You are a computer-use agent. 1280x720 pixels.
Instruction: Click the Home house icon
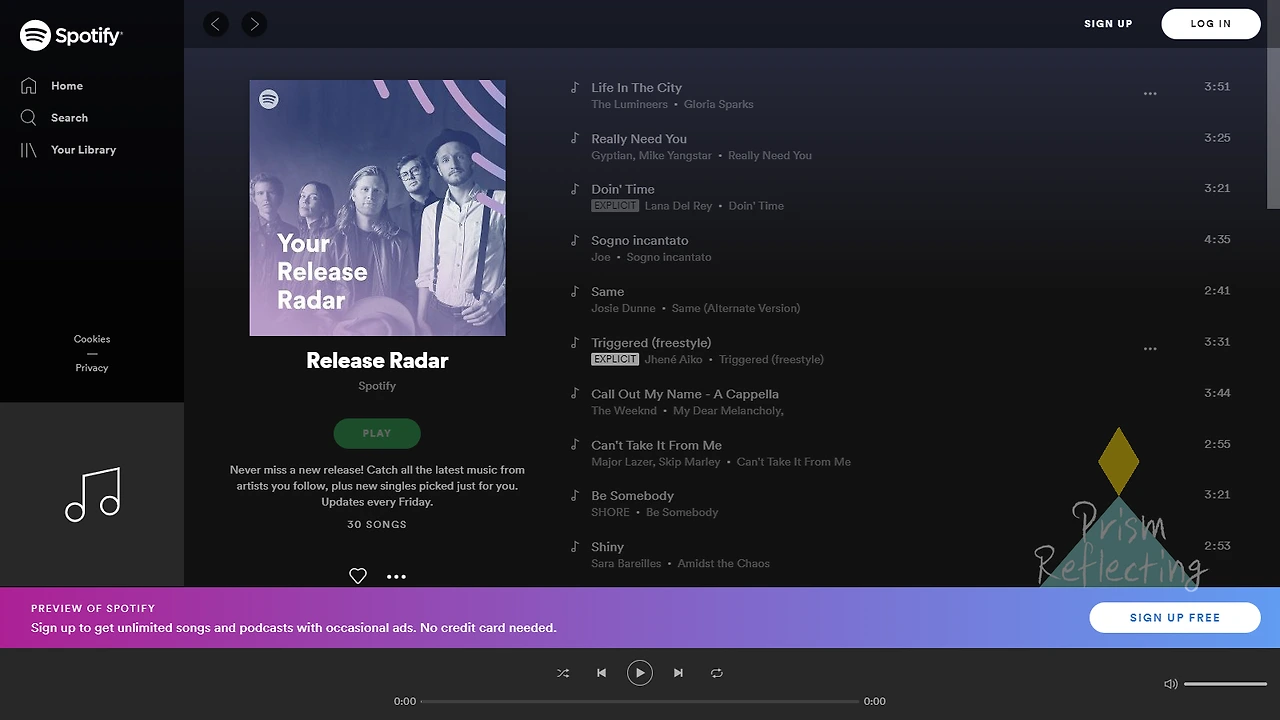(29, 86)
